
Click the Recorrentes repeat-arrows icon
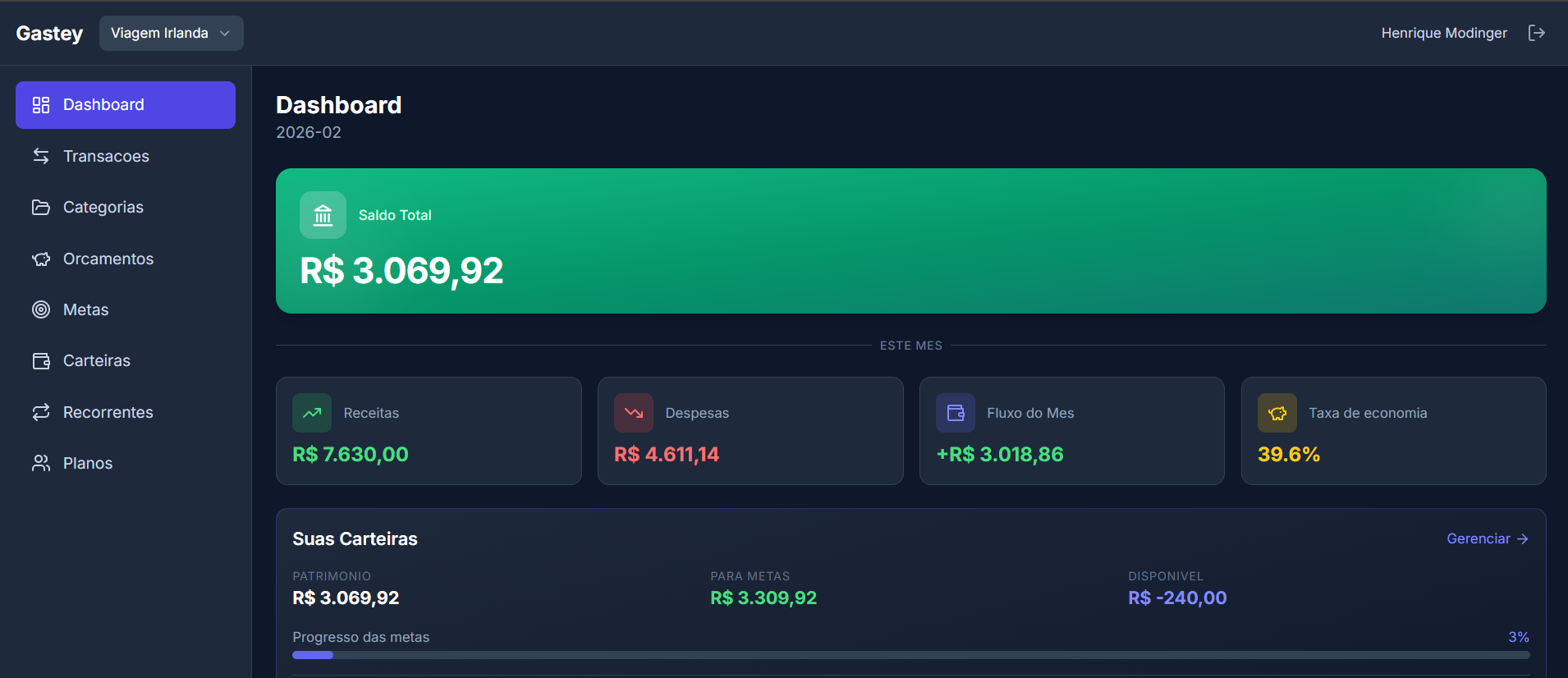click(x=41, y=412)
